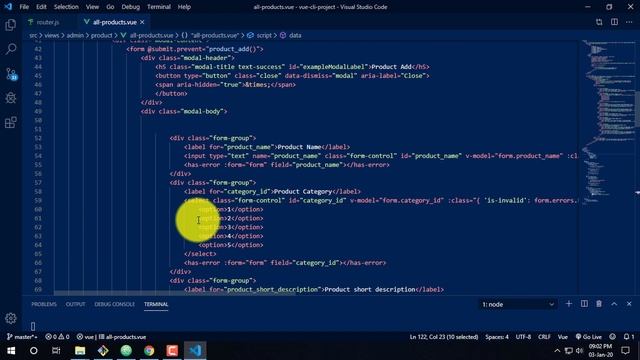Open the Search view in activity bar

coord(11,49)
